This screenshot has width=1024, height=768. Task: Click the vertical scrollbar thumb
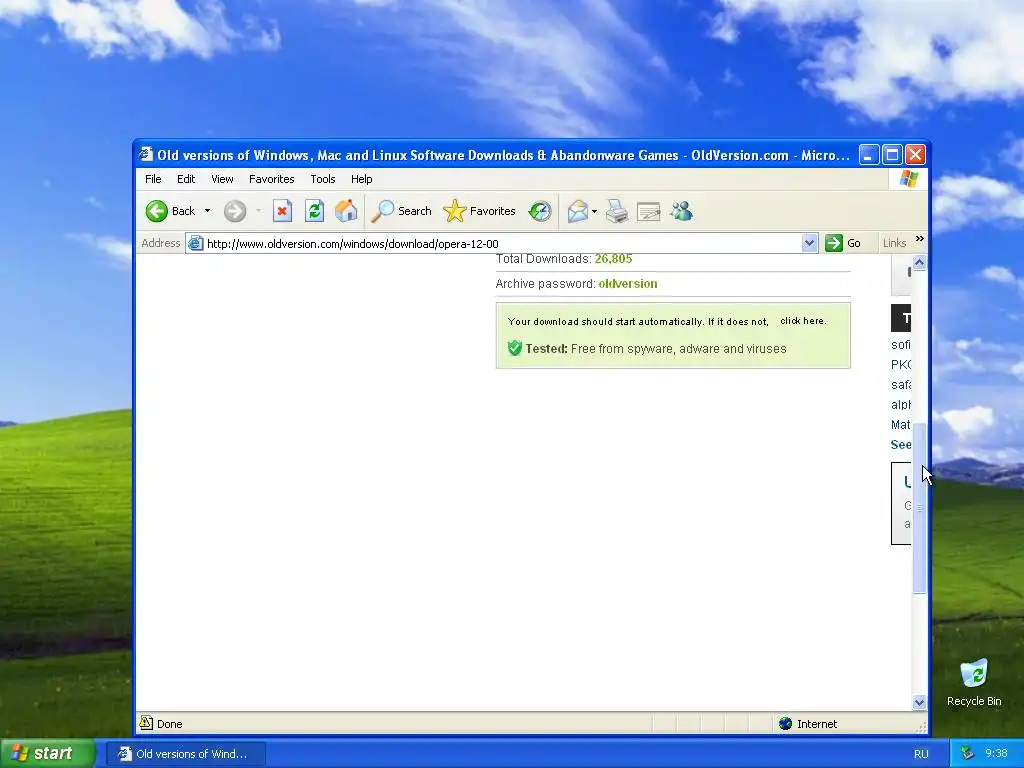coord(919,508)
